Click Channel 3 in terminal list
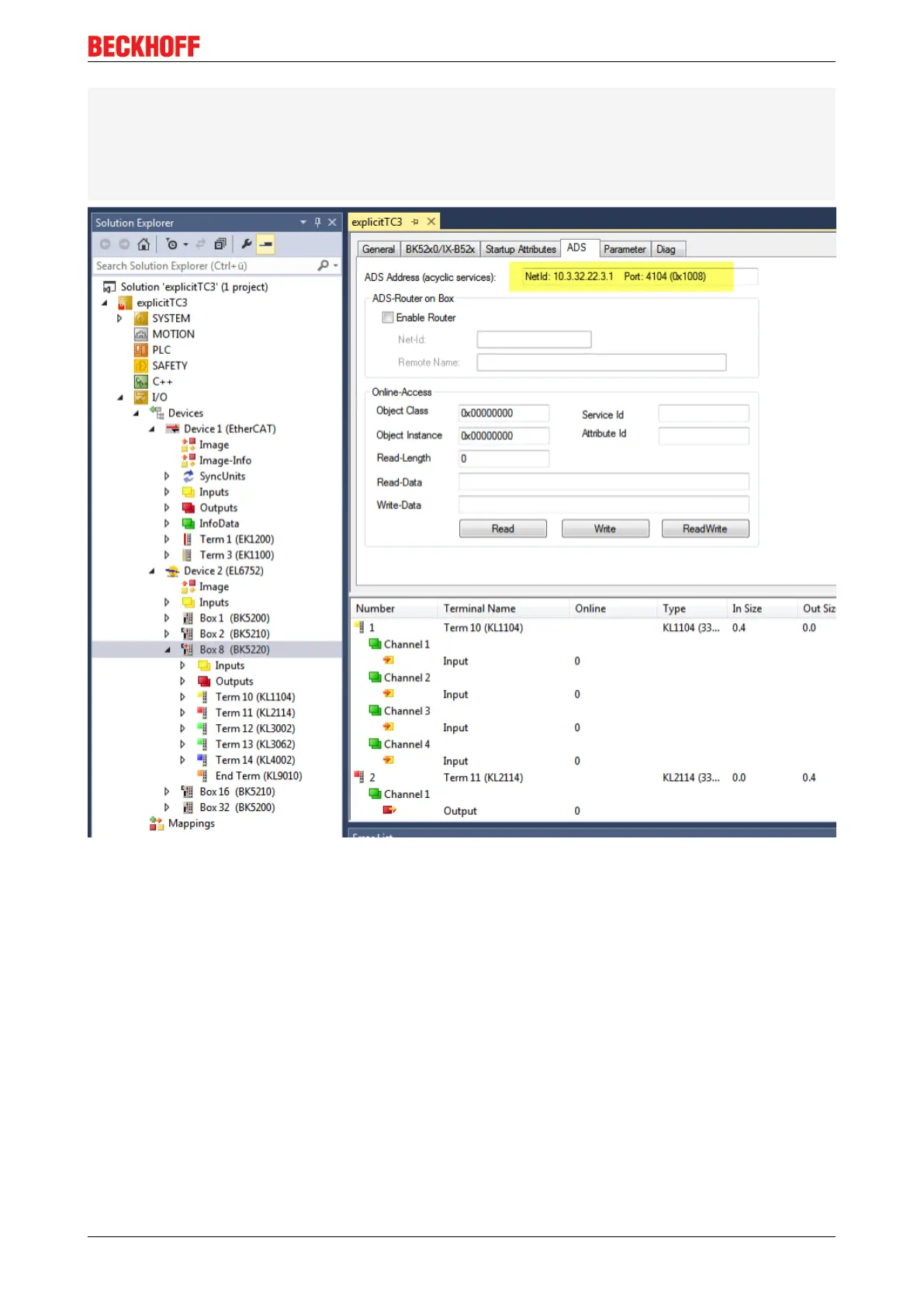Image resolution: width=924 pixels, height=1307 pixels. [407, 711]
